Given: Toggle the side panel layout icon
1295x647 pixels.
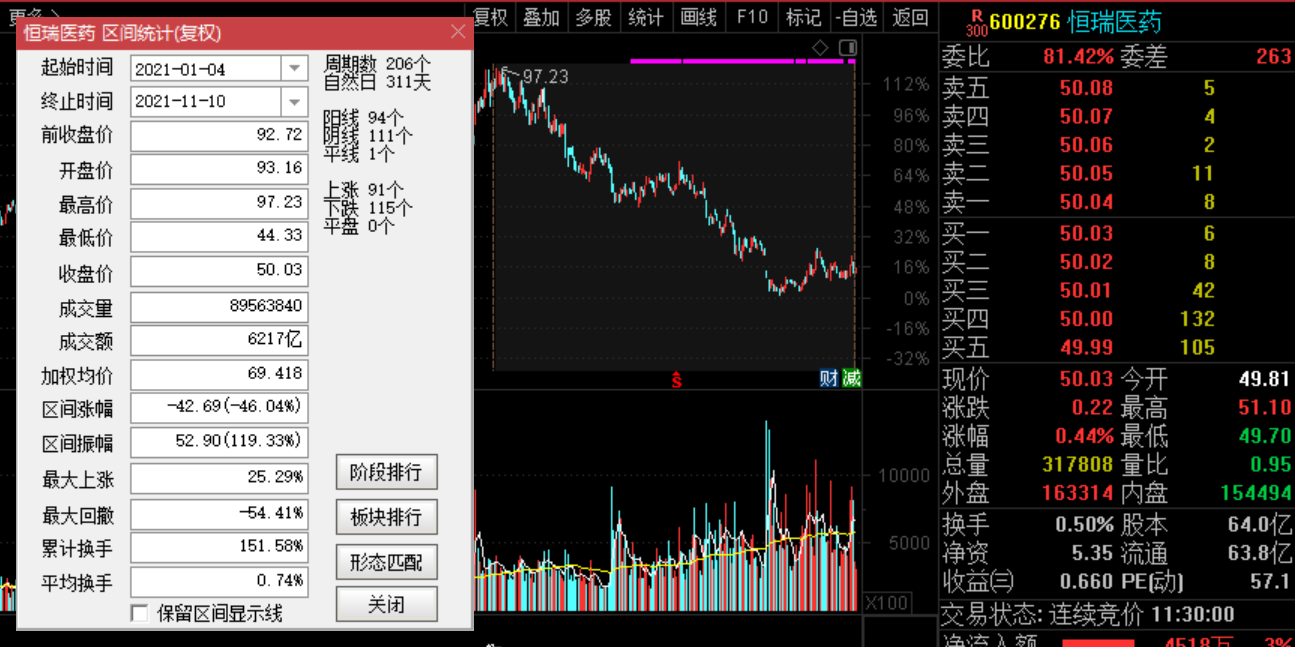Looking at the screenshot, I should (x=848, y=47).
